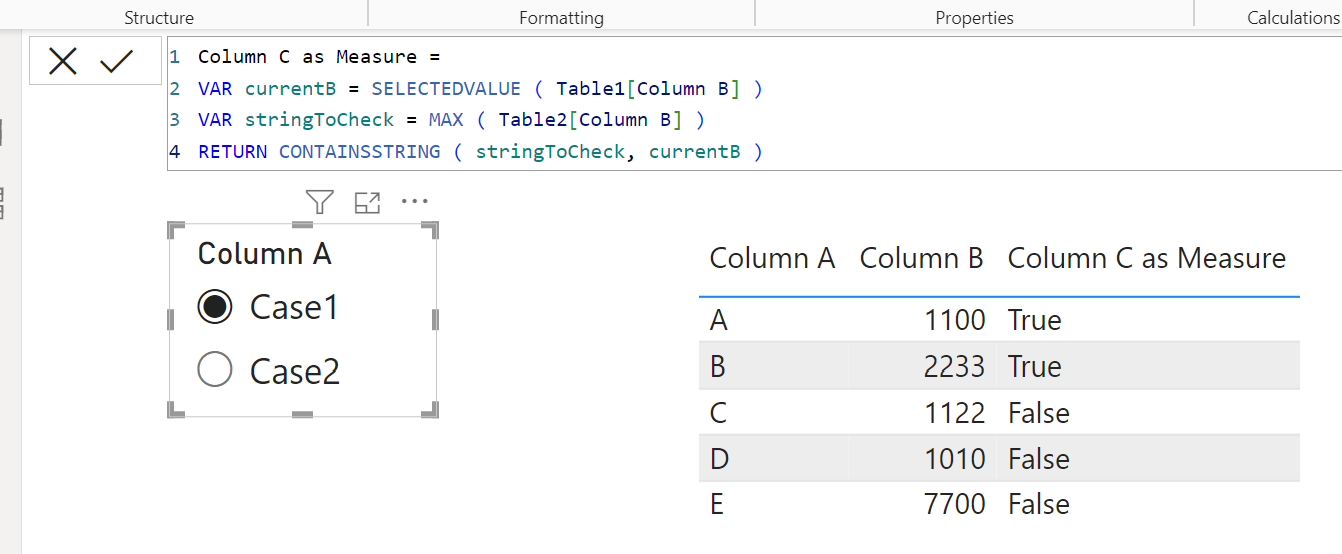
Task: Select table cell with value 1100
Action: [x=954, y=320]
